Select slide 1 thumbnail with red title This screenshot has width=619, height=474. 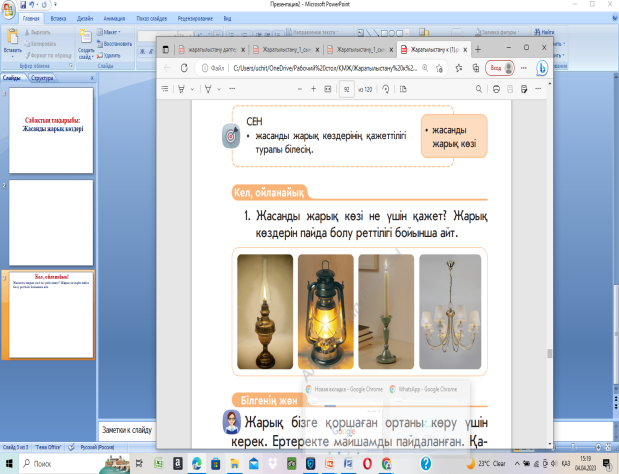51,130
